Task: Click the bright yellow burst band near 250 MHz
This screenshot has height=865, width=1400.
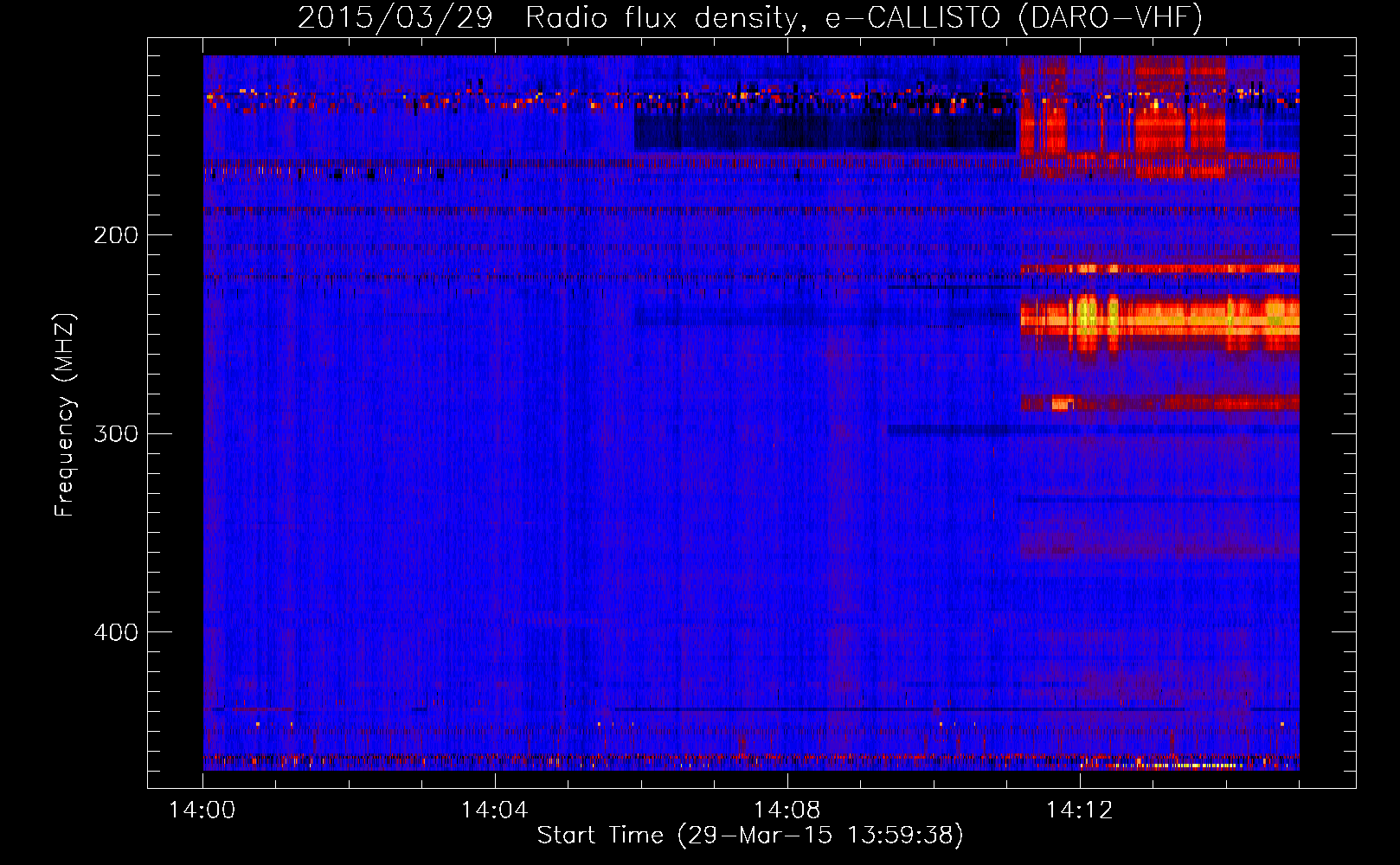Action: (1159, 323)
